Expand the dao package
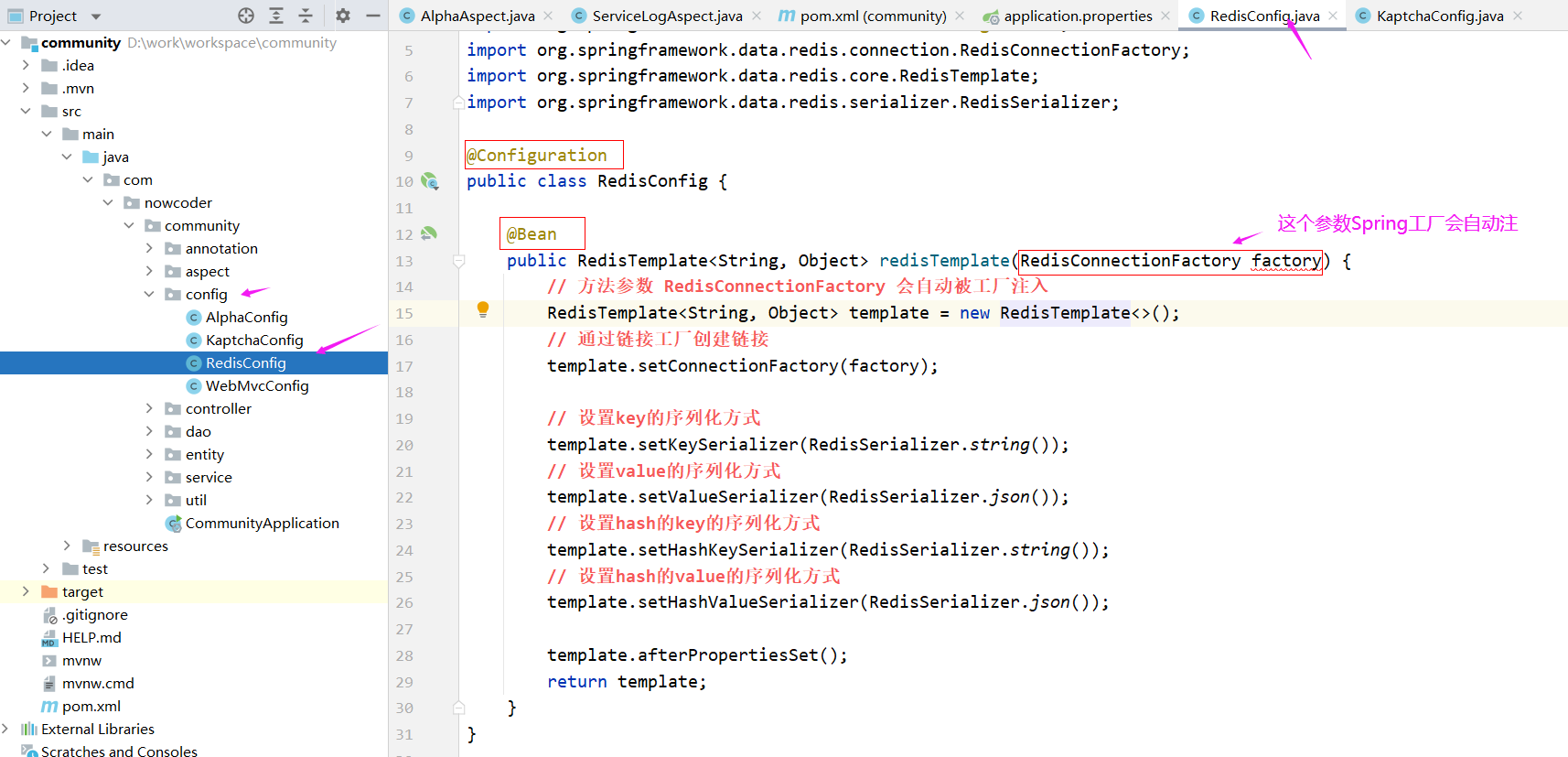This screenshot has width=1568, height=757. [149, 431]
